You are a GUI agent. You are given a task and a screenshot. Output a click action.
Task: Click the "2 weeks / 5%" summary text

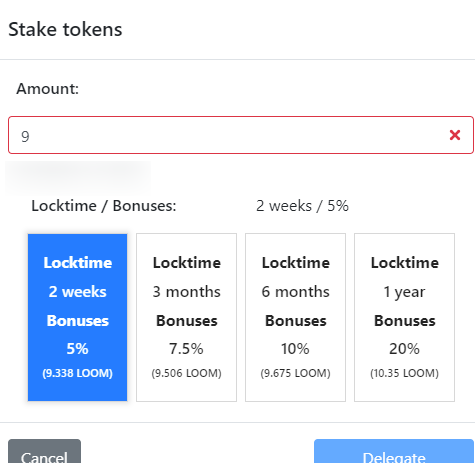(302, 206)
